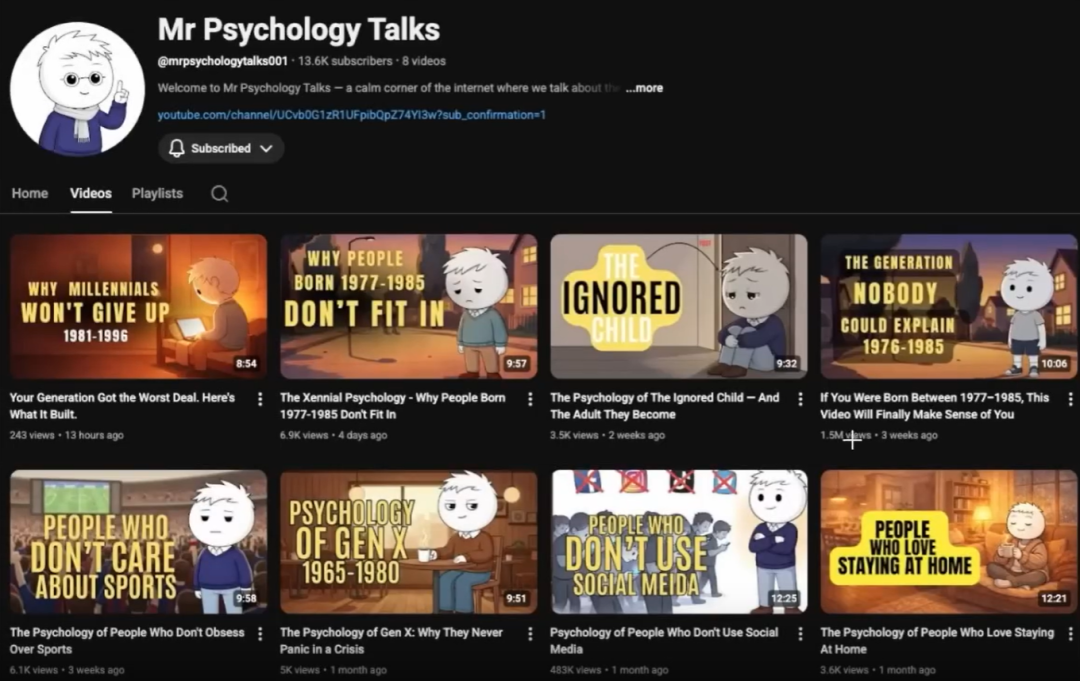
Task: Open 'Psychology of Gen X 1965-1980' thumbnail
Action: pos(408,542)
